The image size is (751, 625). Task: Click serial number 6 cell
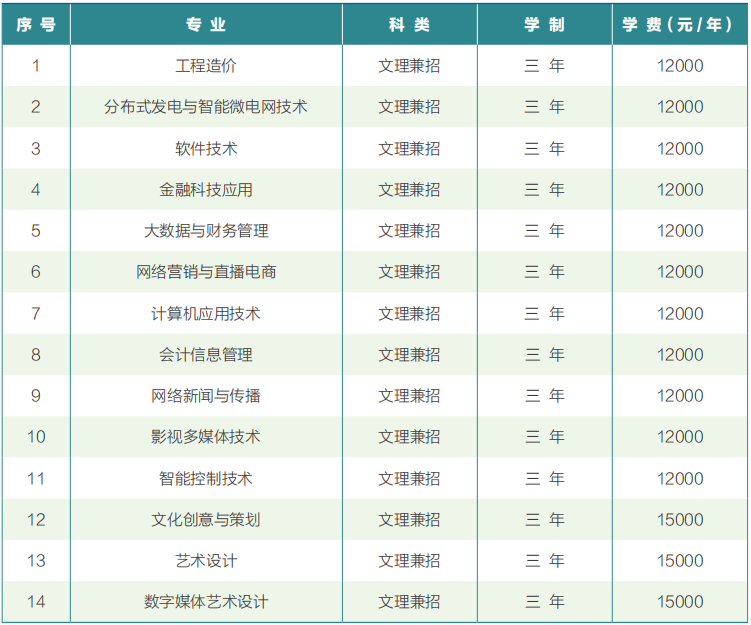tap(36, 272)
